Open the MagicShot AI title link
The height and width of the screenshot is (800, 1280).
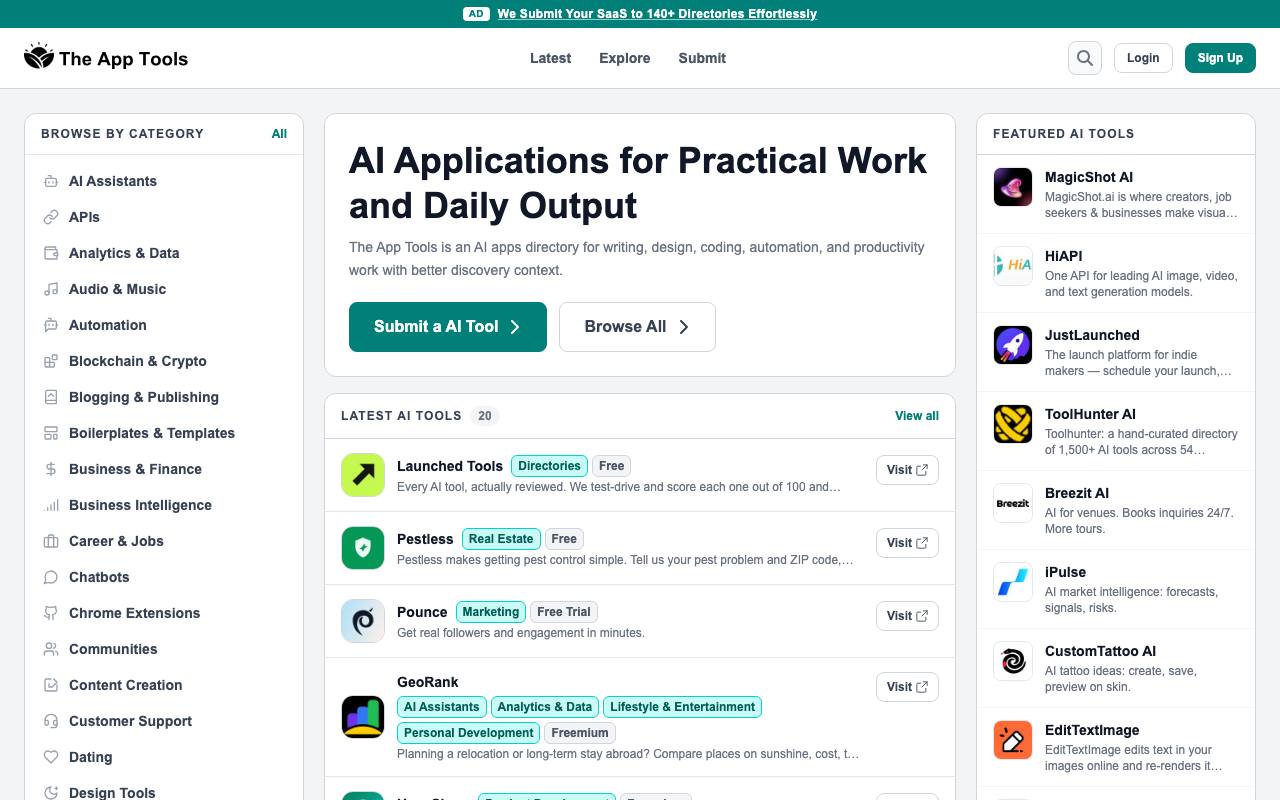1089,177
